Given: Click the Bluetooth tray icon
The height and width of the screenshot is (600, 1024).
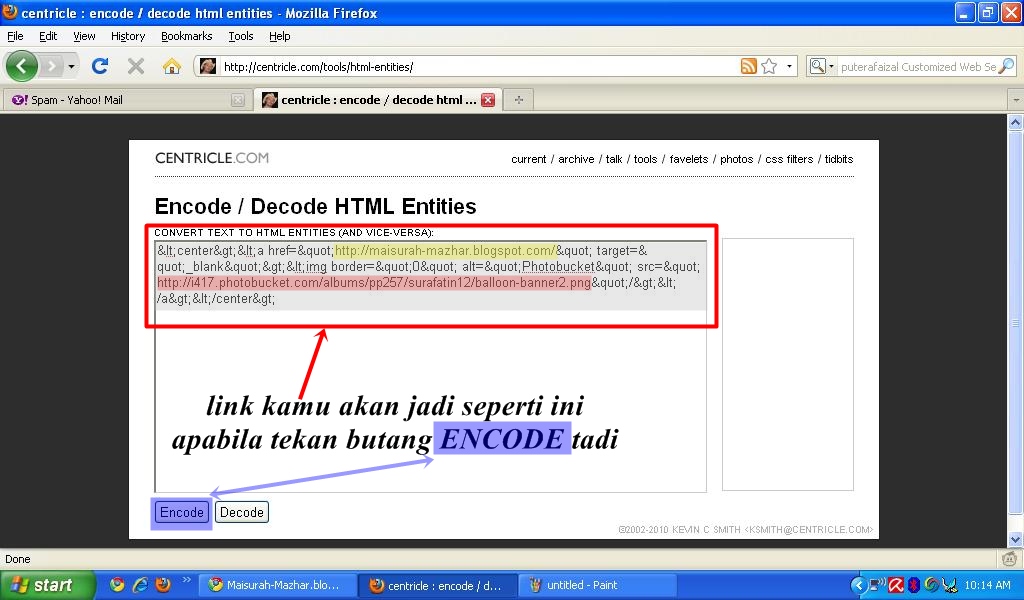Looking at the screenshot, I should click(914, 585).
